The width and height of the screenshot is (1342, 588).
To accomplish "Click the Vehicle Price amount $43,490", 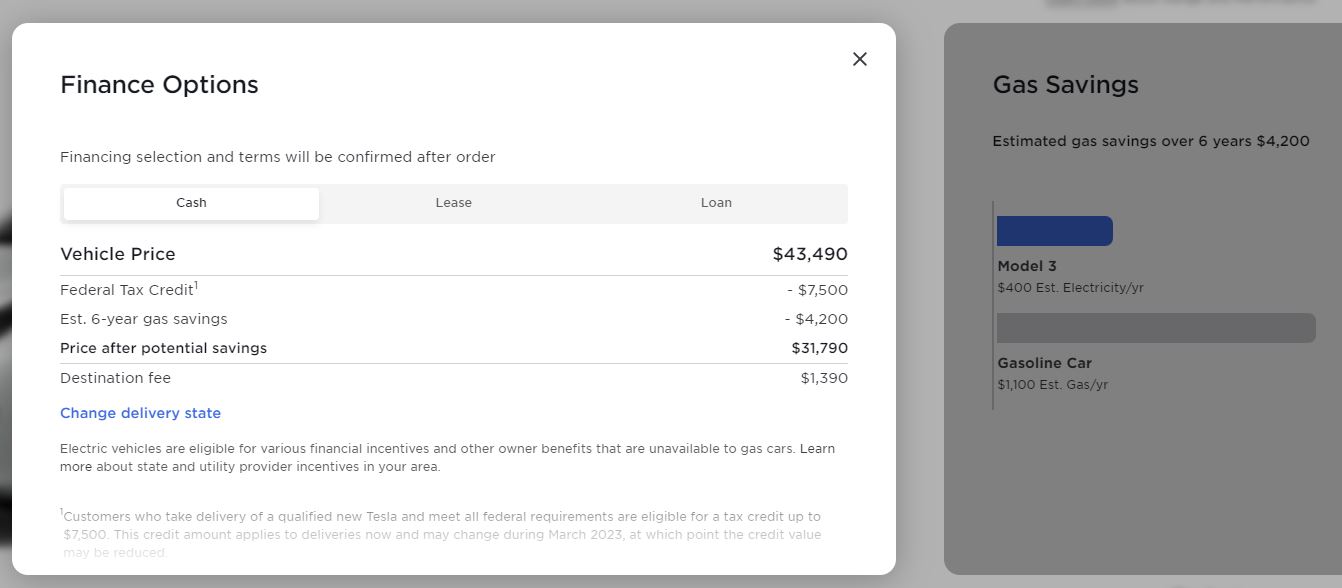I will pos(809,254).
